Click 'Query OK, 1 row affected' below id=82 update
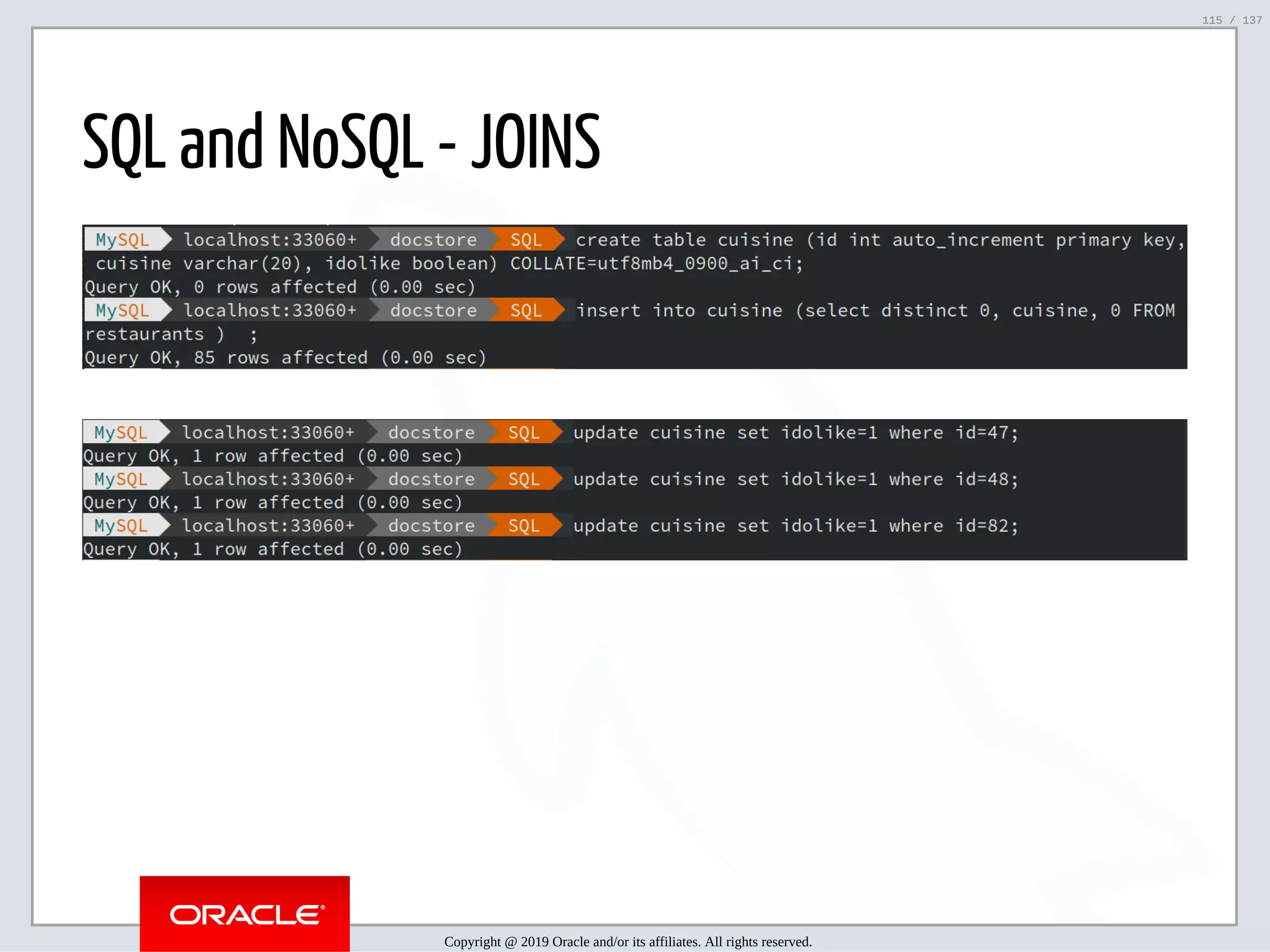The height and width of the screenshot is (952, 1270). pos(273,549)
